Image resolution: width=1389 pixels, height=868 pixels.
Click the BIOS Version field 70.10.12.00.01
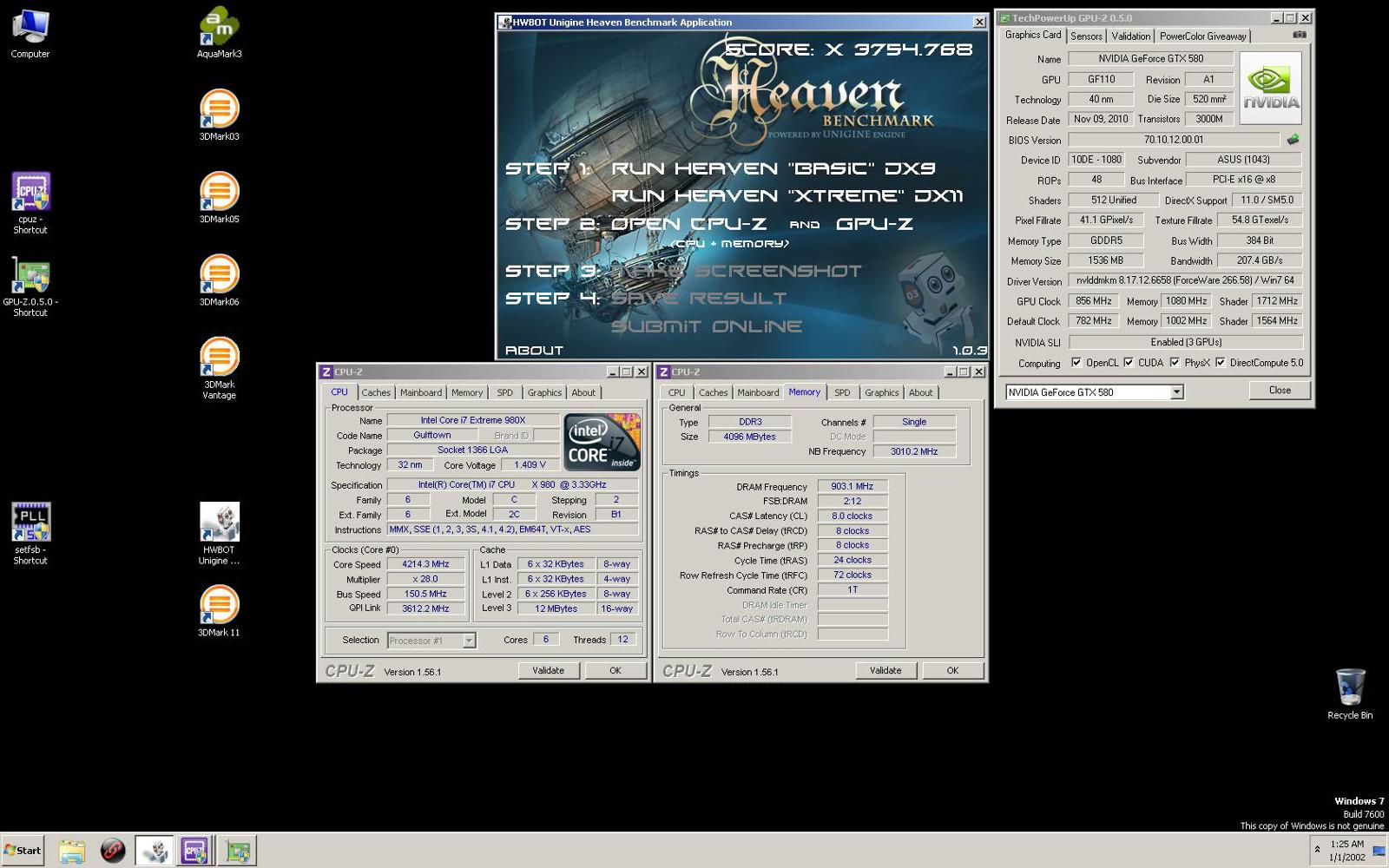(1174, 140)
